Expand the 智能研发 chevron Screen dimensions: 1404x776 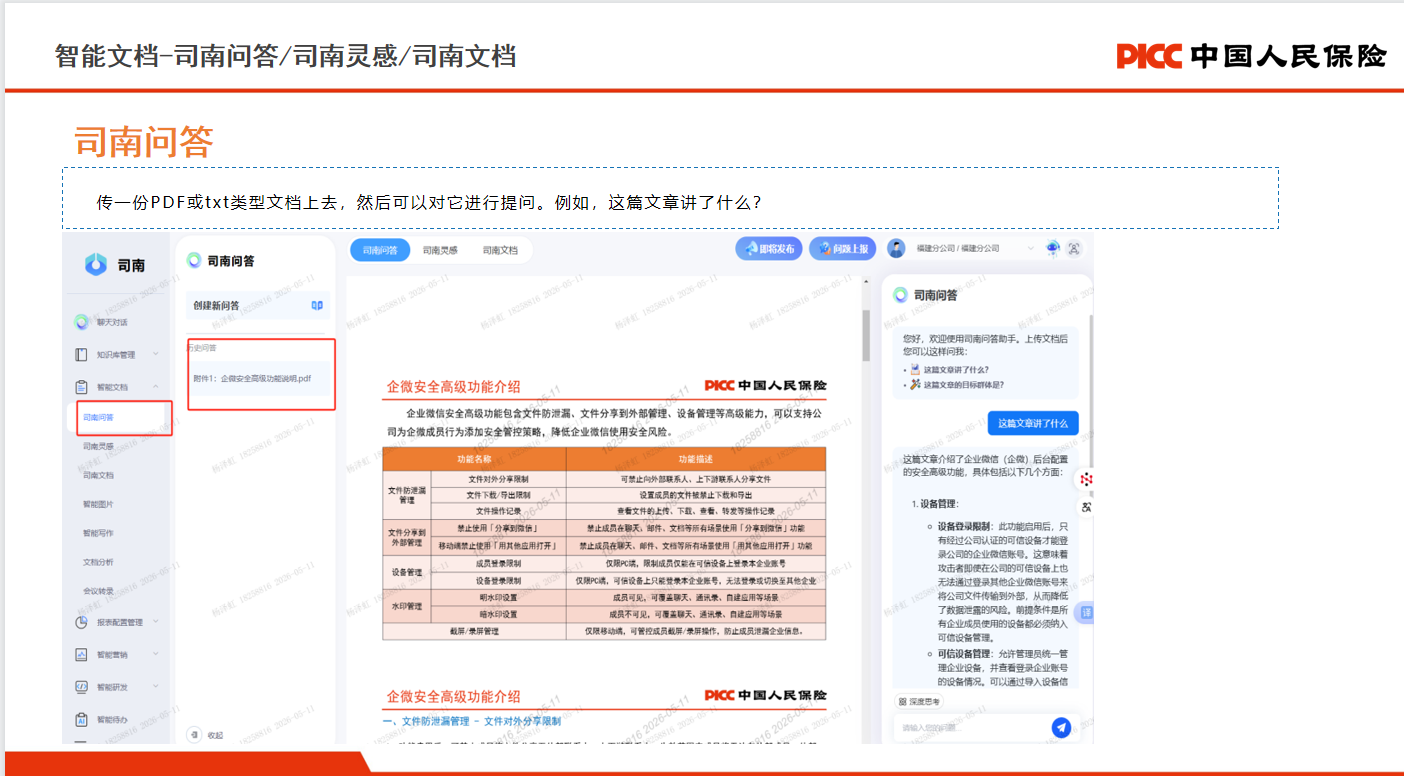155,687
